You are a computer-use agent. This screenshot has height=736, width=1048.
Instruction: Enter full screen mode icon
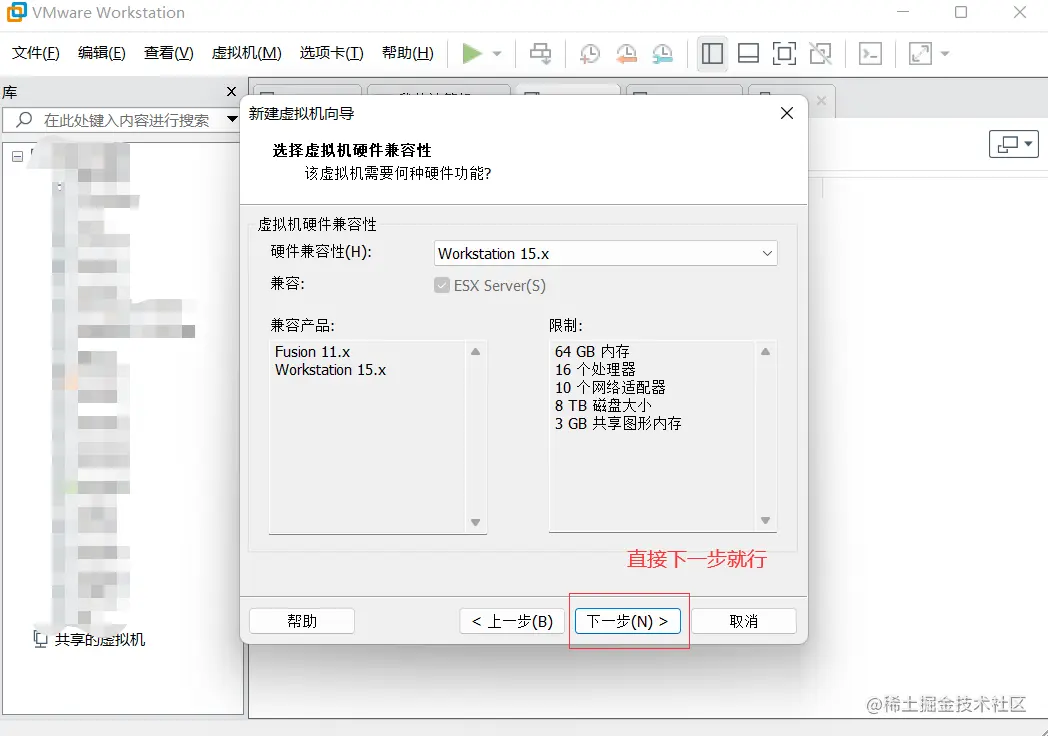point(784,53)
